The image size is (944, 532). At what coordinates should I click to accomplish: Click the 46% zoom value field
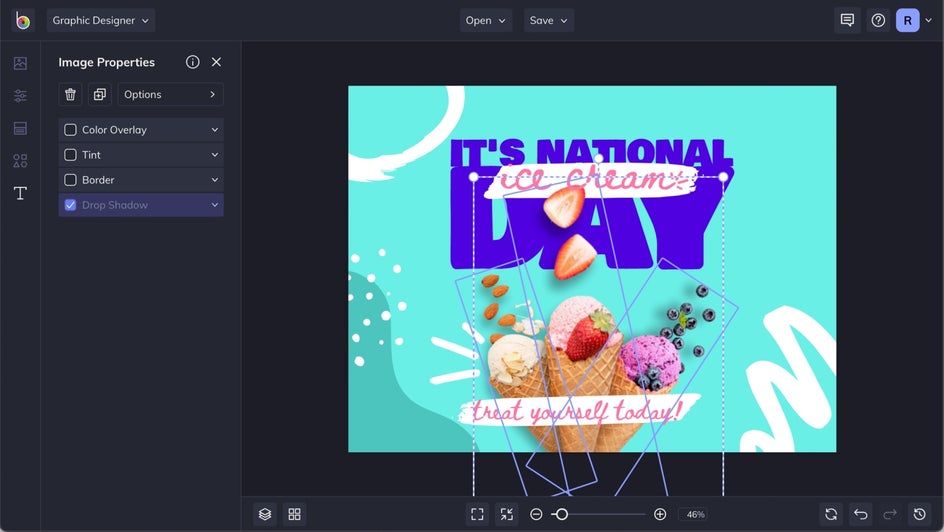[695, 515]
